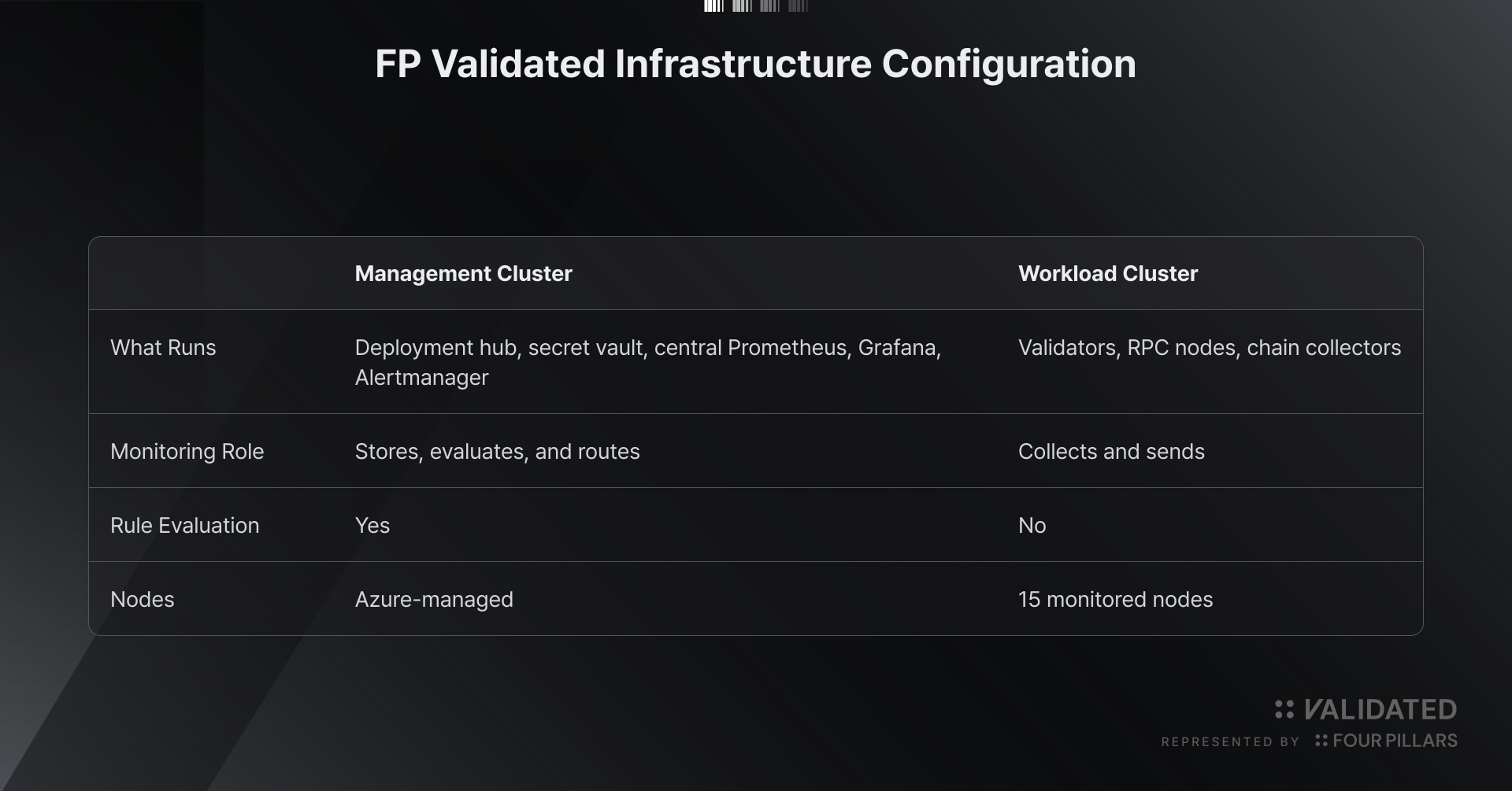Click the FOUR PILLARS brand text
This screenshot has height=791, width=1512.
[1395, 741]
